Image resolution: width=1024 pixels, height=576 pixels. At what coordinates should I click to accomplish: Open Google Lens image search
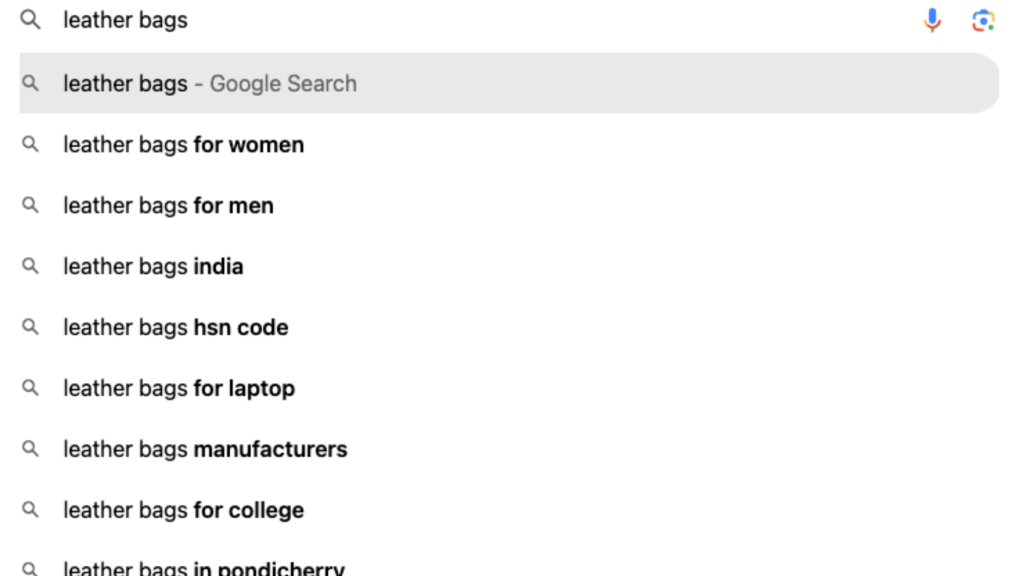(x=984, y=19)
